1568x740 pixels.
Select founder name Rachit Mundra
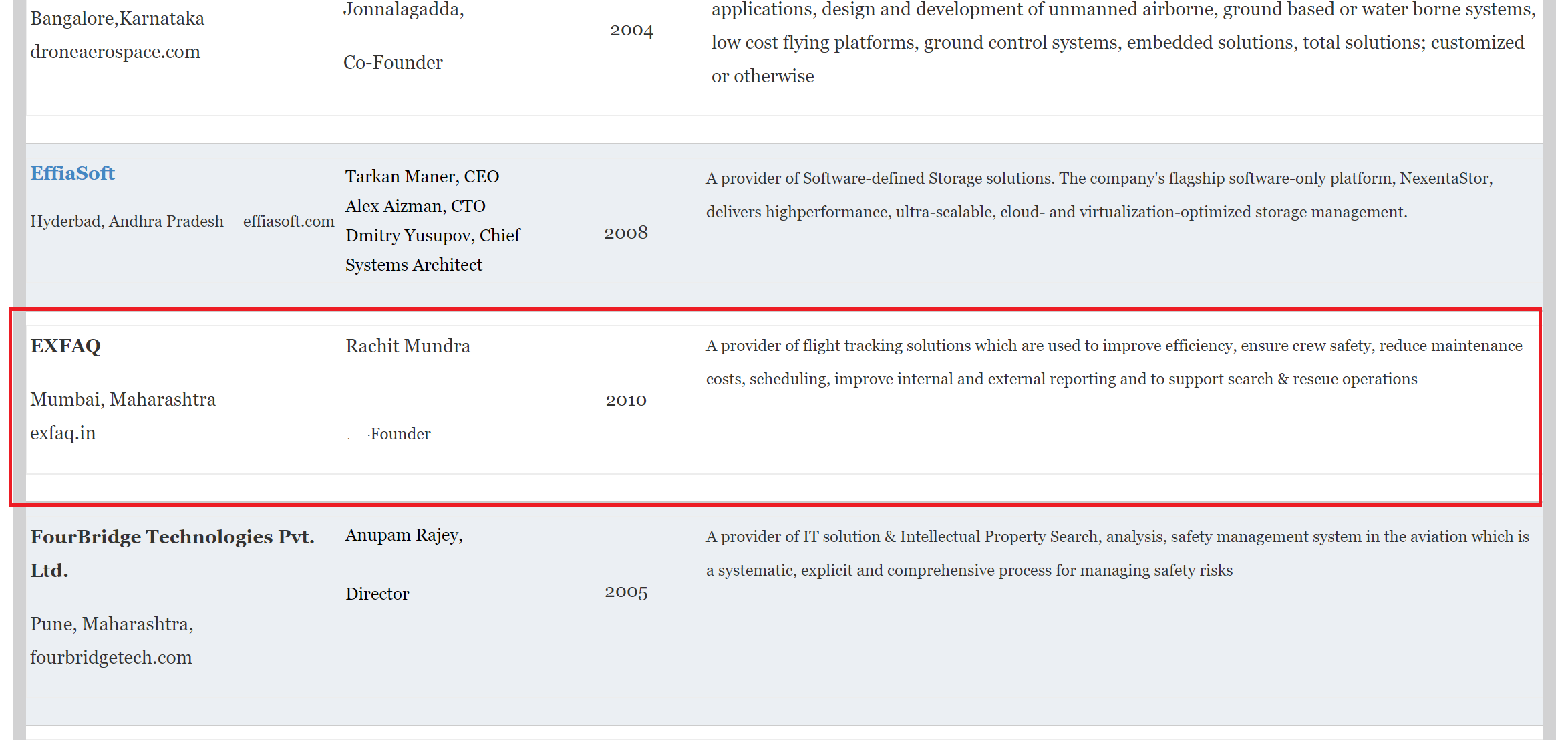tap(408, 346)
